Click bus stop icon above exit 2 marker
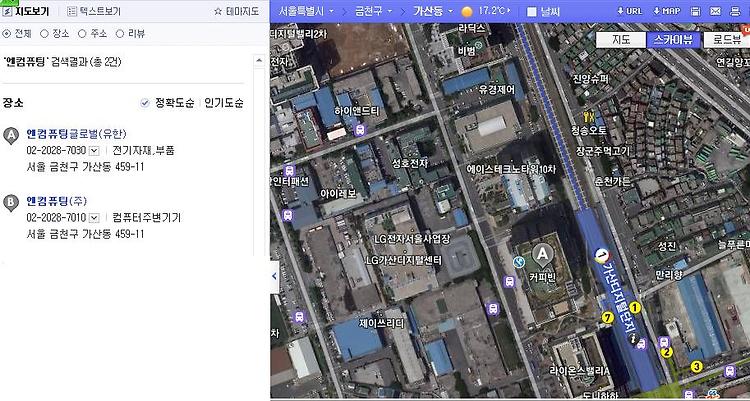This screenshot has height=401, width=750. 664,342
